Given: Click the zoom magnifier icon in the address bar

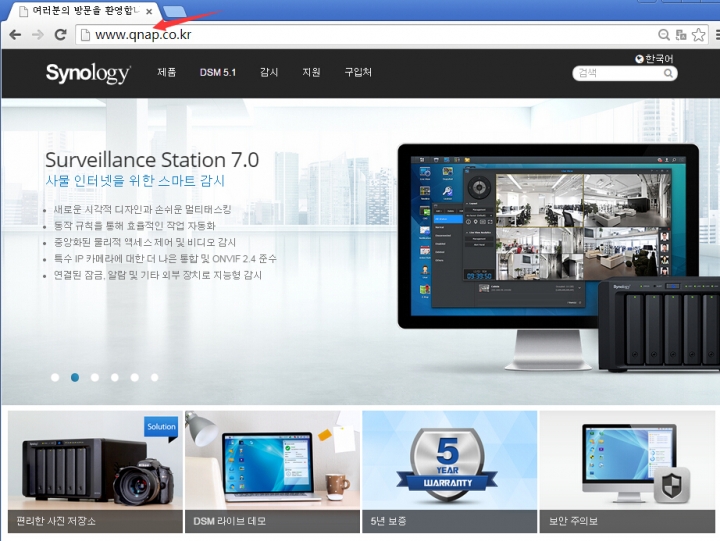Looking at the screenshot, I should click(664, 34).
